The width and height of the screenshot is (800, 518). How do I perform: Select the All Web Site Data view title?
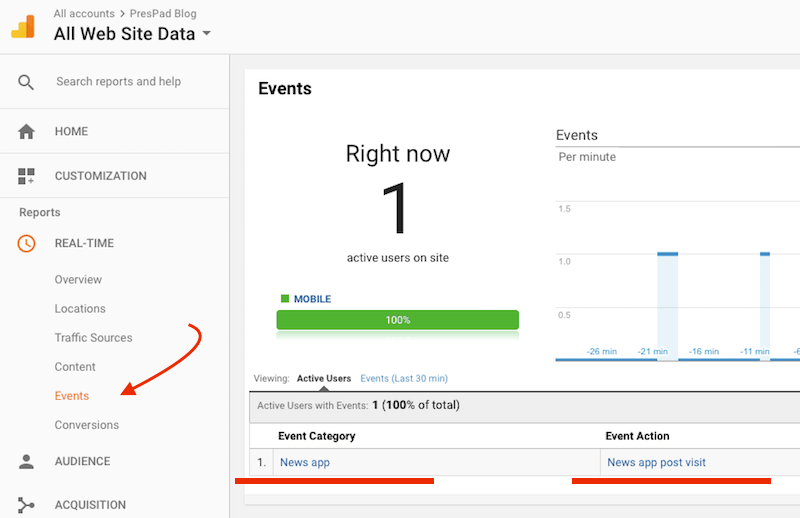[124, 34]
